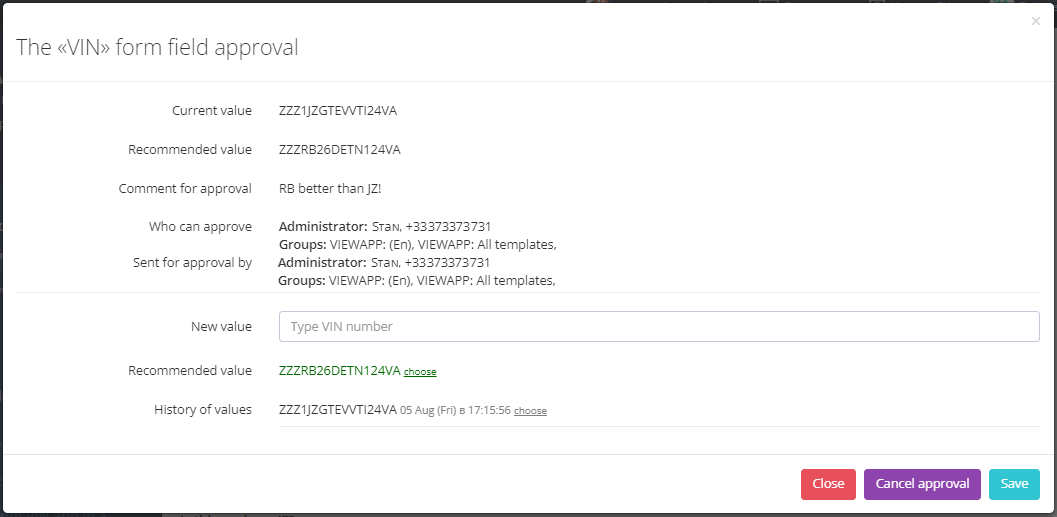Cancel the approval with the purple button
Image resolution: width=1057 pixels, height=517 pixels.
coord(922,484)
